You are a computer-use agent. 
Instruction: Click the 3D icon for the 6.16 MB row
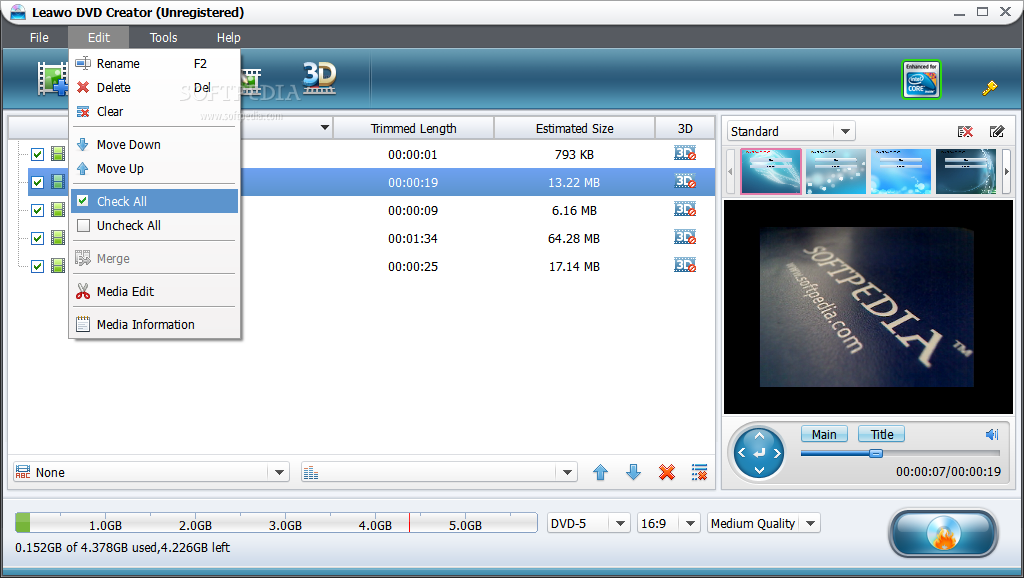[685, 210]
